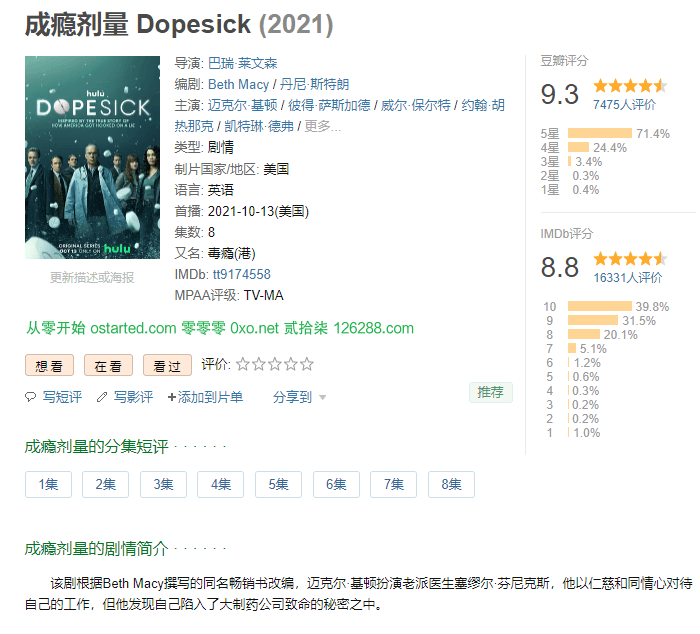
Task: Open episode 8集 short reviews
Action: point(451,484)
